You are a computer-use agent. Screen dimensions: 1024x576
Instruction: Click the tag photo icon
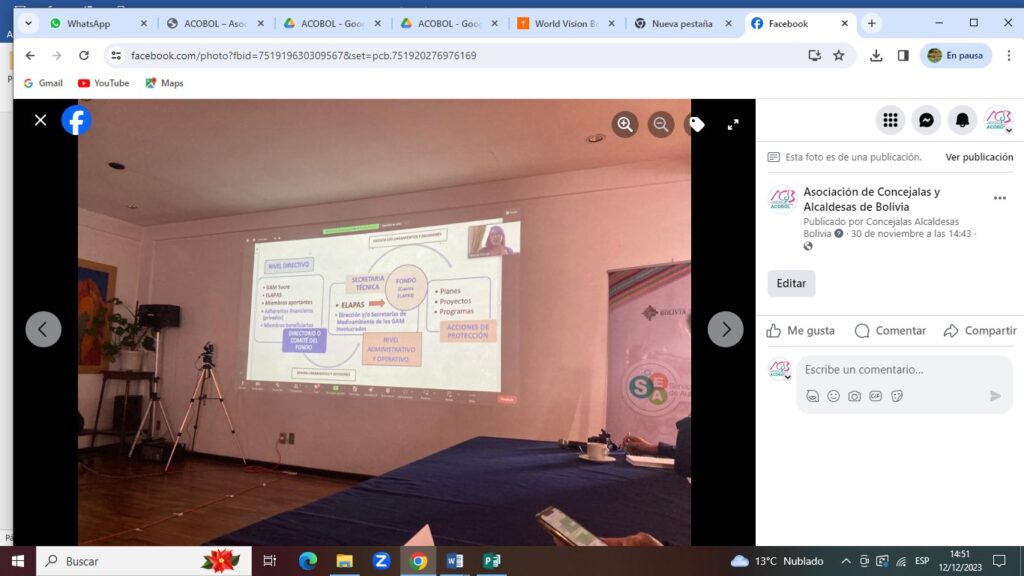pos(696,124)
